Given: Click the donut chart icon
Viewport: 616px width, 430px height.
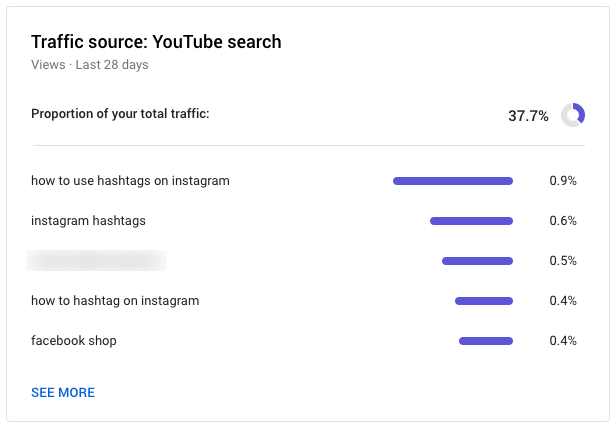Looking at the screenshot, I should (573, 115).
